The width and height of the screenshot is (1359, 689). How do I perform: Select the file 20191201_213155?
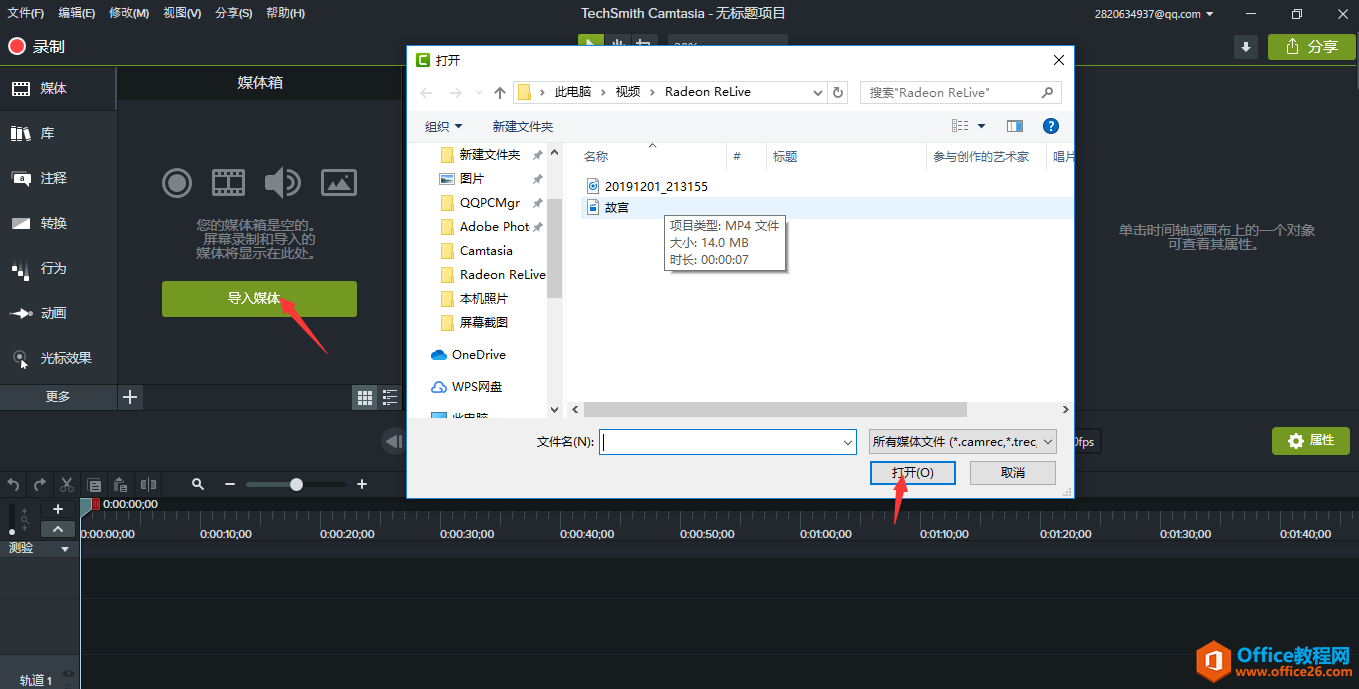click(647, 186)
